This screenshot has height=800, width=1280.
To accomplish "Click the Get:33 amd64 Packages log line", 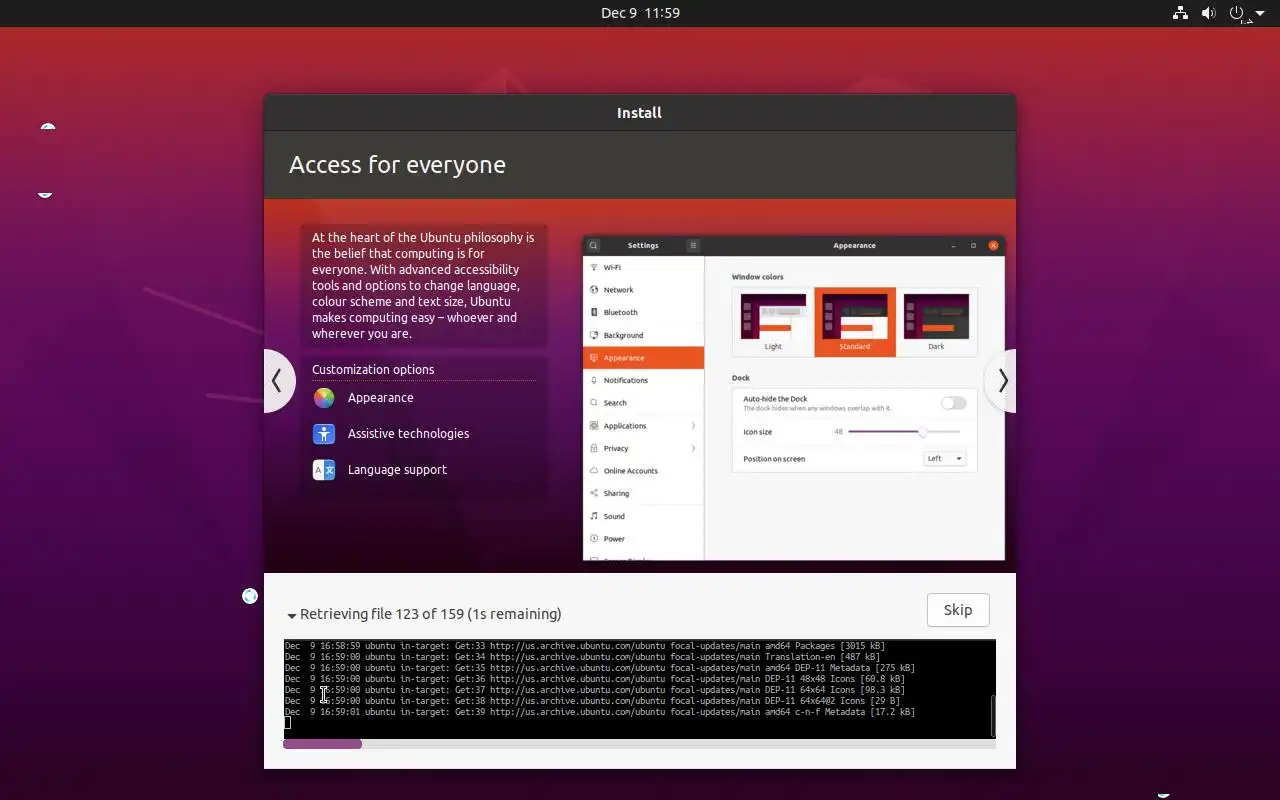I will 585,646.
